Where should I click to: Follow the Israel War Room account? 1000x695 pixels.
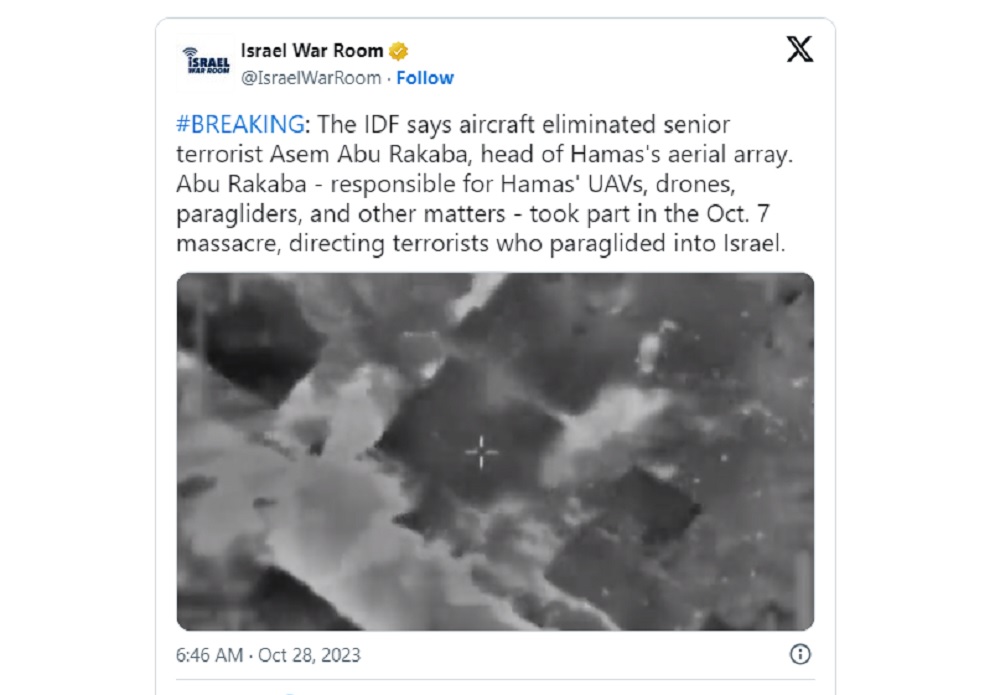click(425, 78)
